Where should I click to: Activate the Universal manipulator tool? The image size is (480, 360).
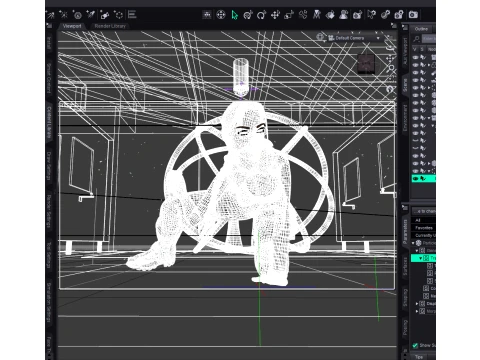(x=248, y=15)
